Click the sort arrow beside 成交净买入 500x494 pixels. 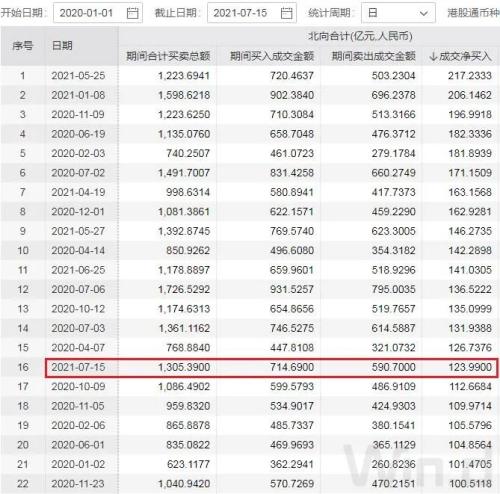433,56
